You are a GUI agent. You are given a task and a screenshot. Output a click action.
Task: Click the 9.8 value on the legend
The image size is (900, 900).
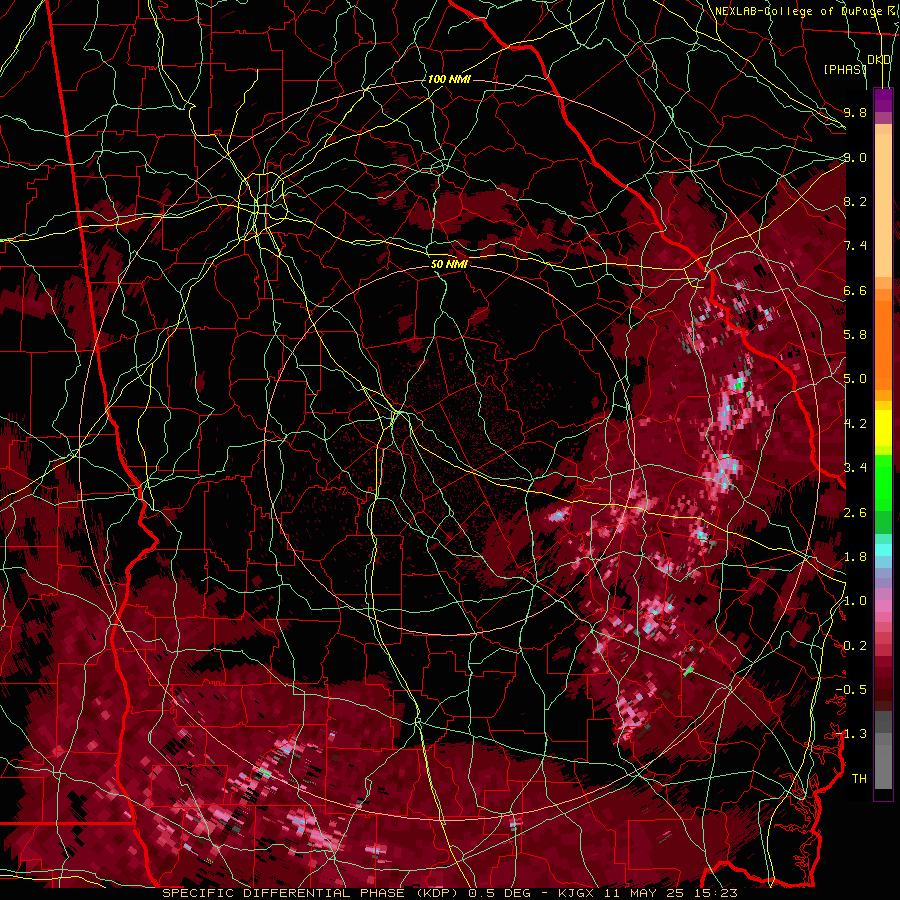coord(855,112)
